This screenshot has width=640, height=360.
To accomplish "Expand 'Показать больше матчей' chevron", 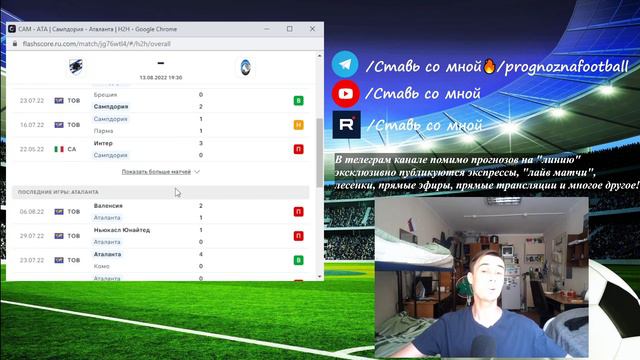I will (197, 172).
